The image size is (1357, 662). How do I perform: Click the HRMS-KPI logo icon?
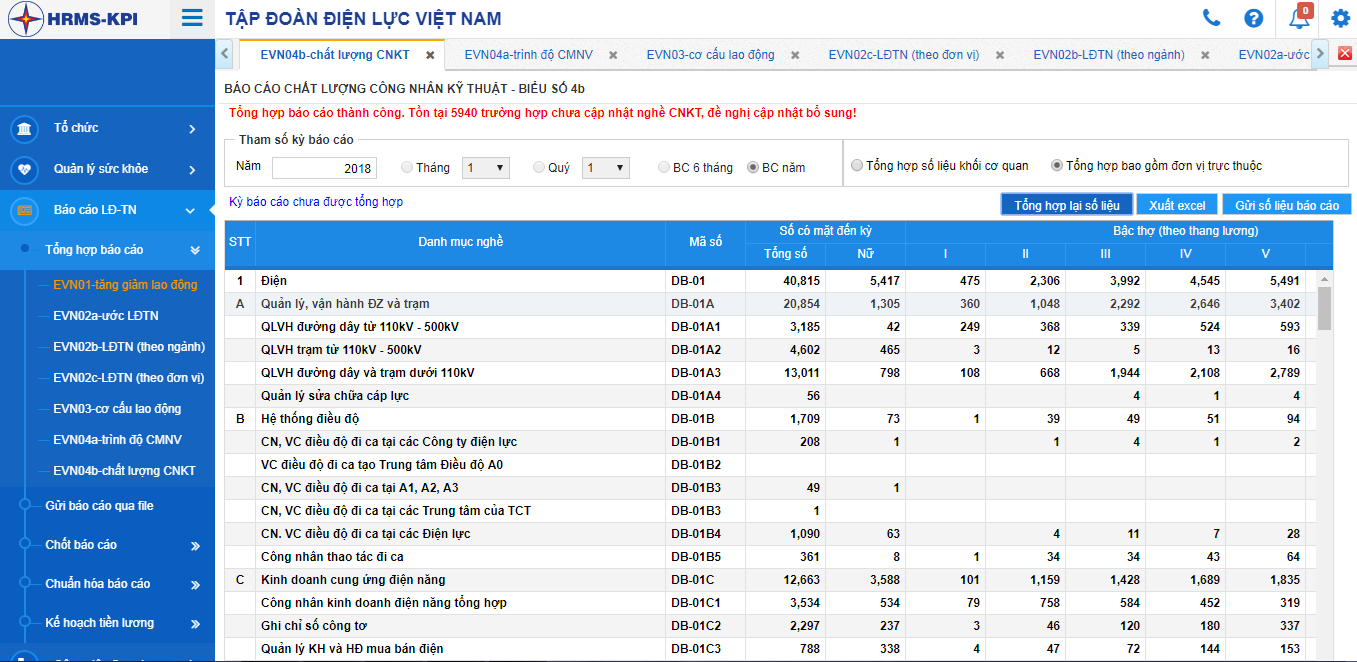click(x=26, y=19)
